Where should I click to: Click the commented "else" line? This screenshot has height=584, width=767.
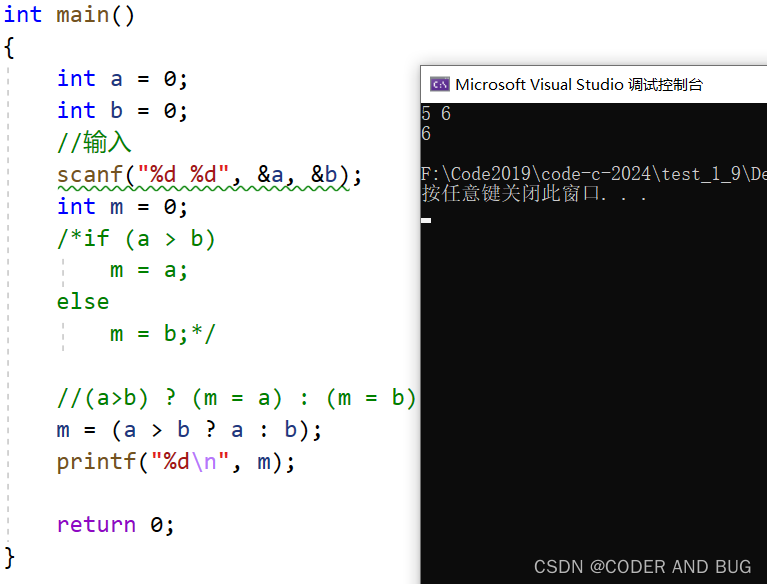[83, 302]
